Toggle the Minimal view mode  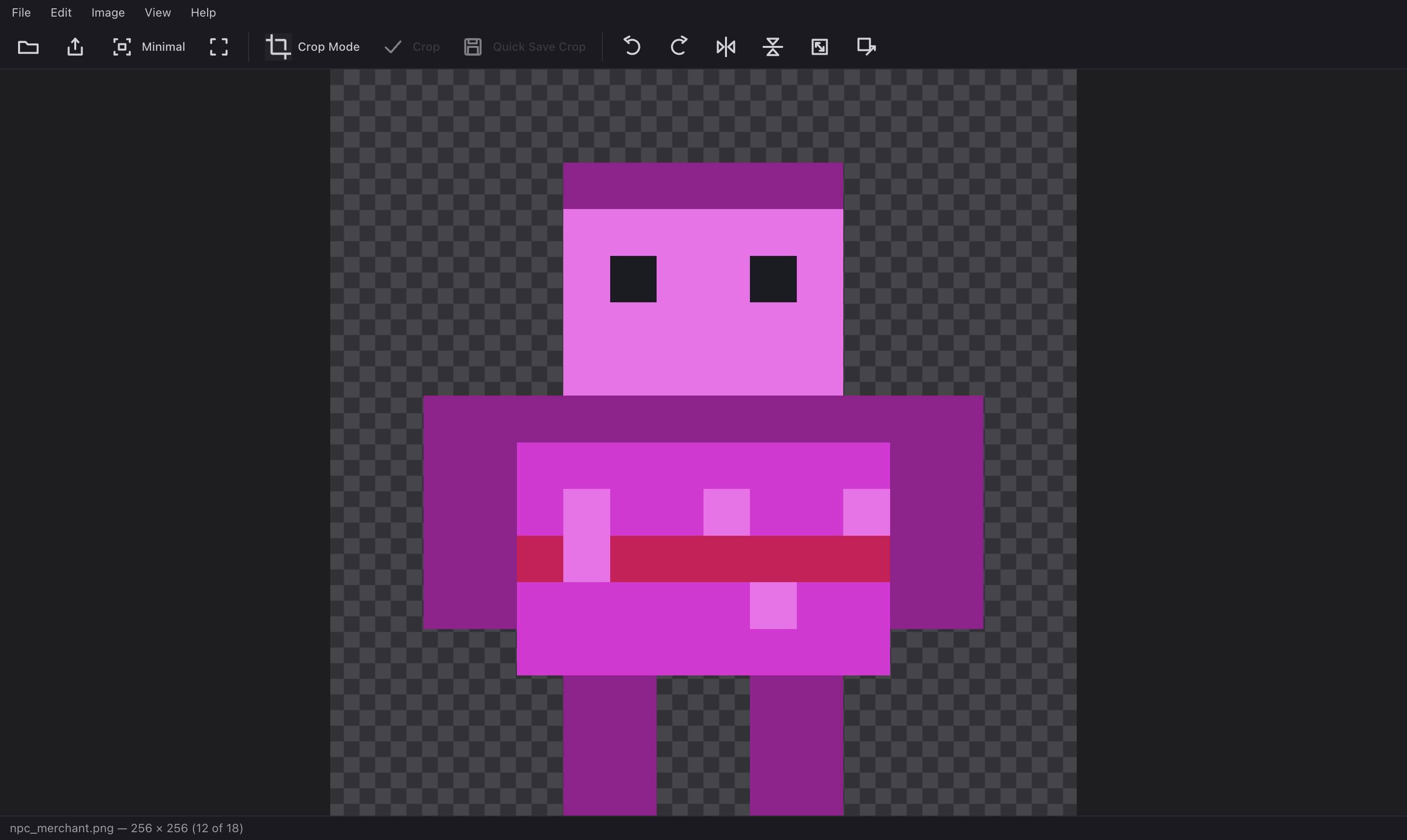pos(149,46)
